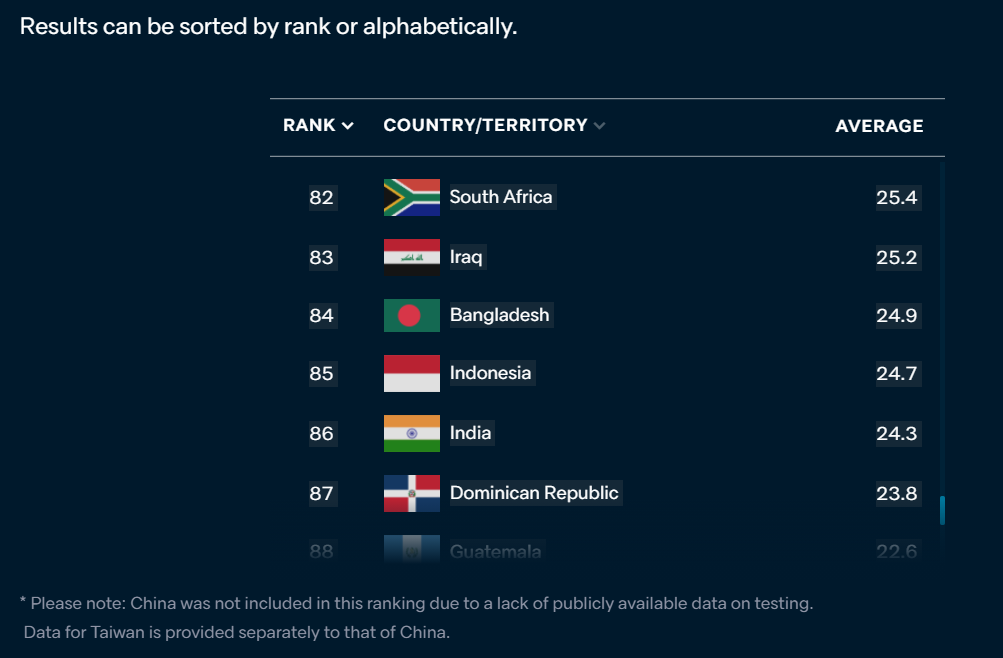Select the Dominican Republic country name
The height and width of the screenshot is (658, 1003).
tap(534, 493)
